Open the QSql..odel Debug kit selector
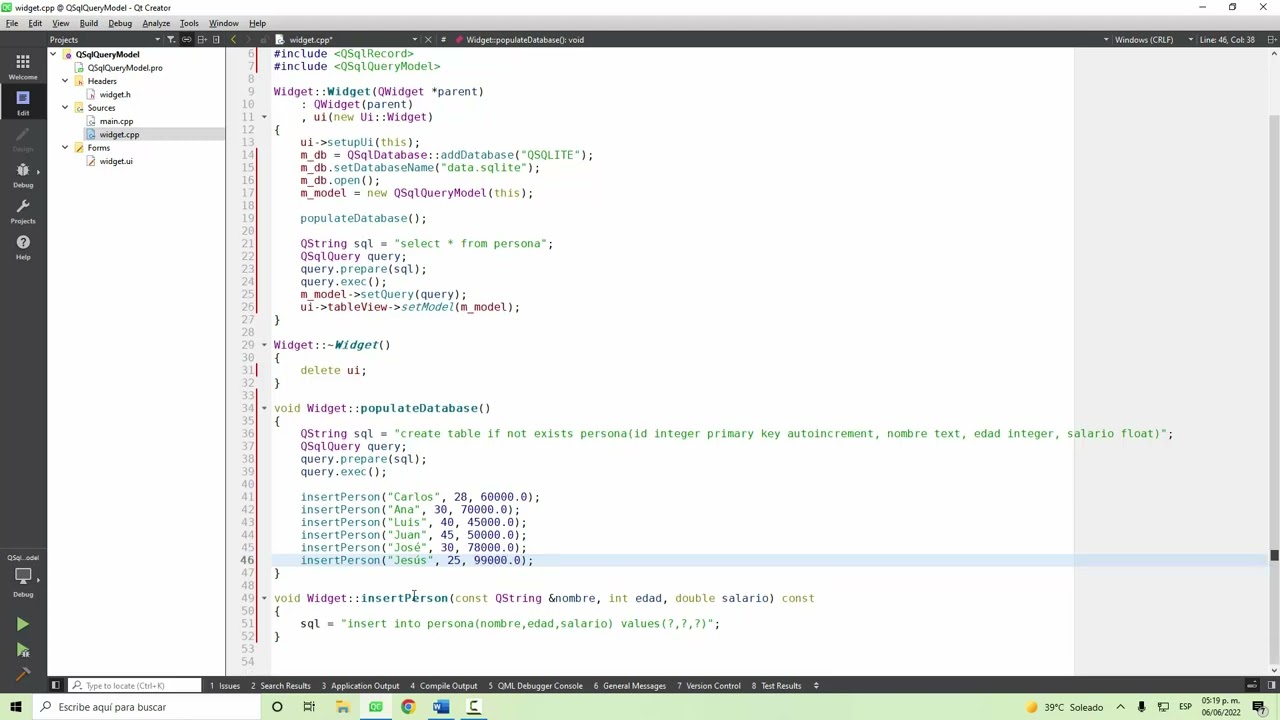Image resolution: width=1280 pixels, height=720 pixels. [x=22, y=577]
